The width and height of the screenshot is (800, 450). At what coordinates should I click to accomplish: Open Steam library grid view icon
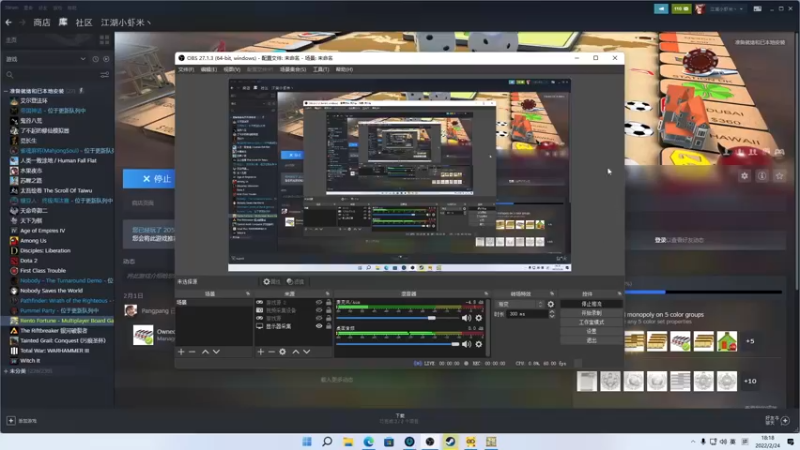coord(105,40)
